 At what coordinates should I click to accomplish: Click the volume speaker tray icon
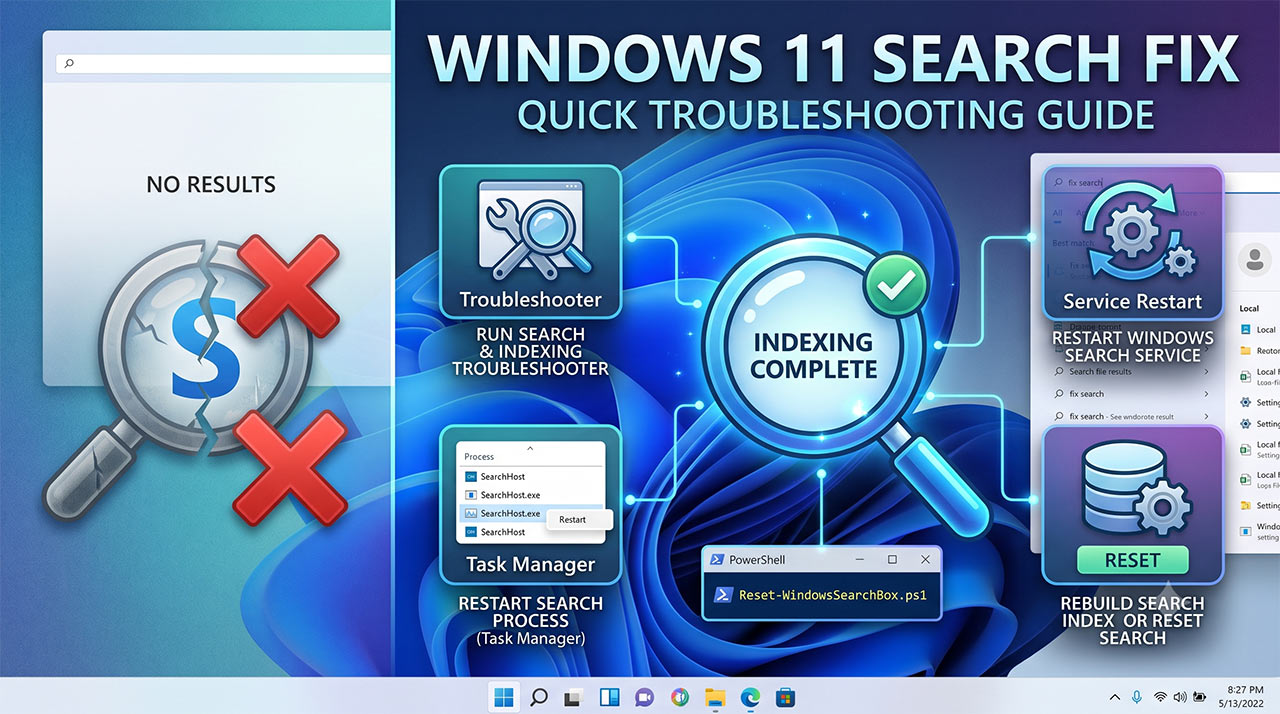point(1179,697)
